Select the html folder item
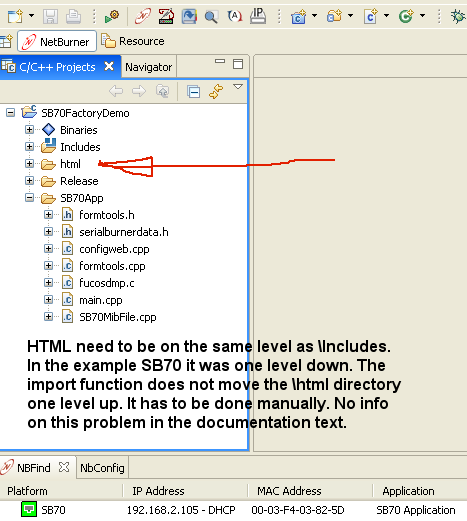Image resolution: width=467 pixels, height=521 pixels. 70,164
